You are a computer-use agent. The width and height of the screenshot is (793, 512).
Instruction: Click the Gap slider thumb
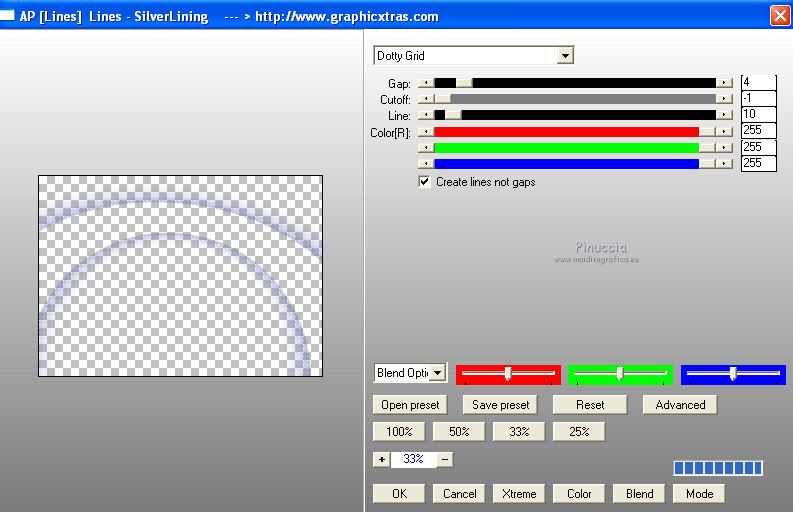464,83
